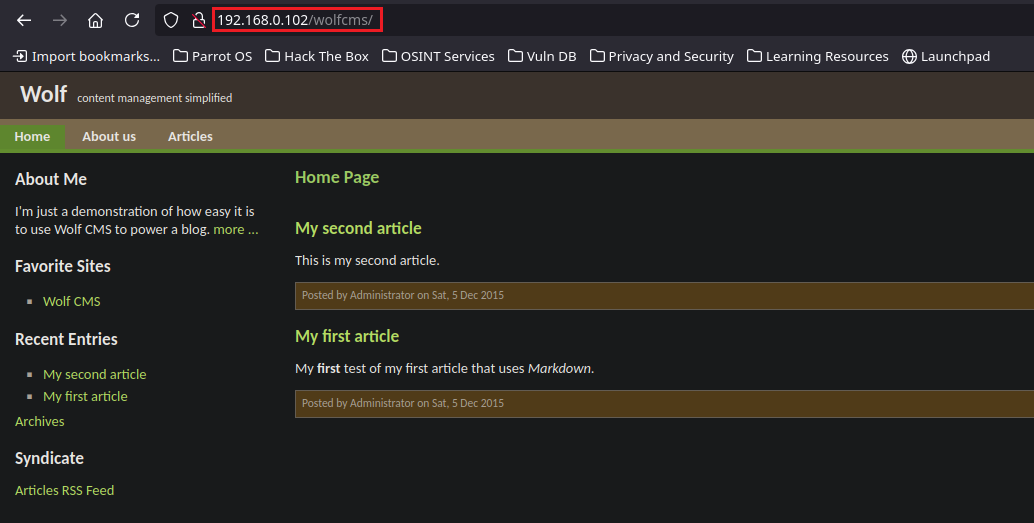Switch to the About us tab
The height and width of the screenshot is (523, 1034).
click(x=109, y=136)
